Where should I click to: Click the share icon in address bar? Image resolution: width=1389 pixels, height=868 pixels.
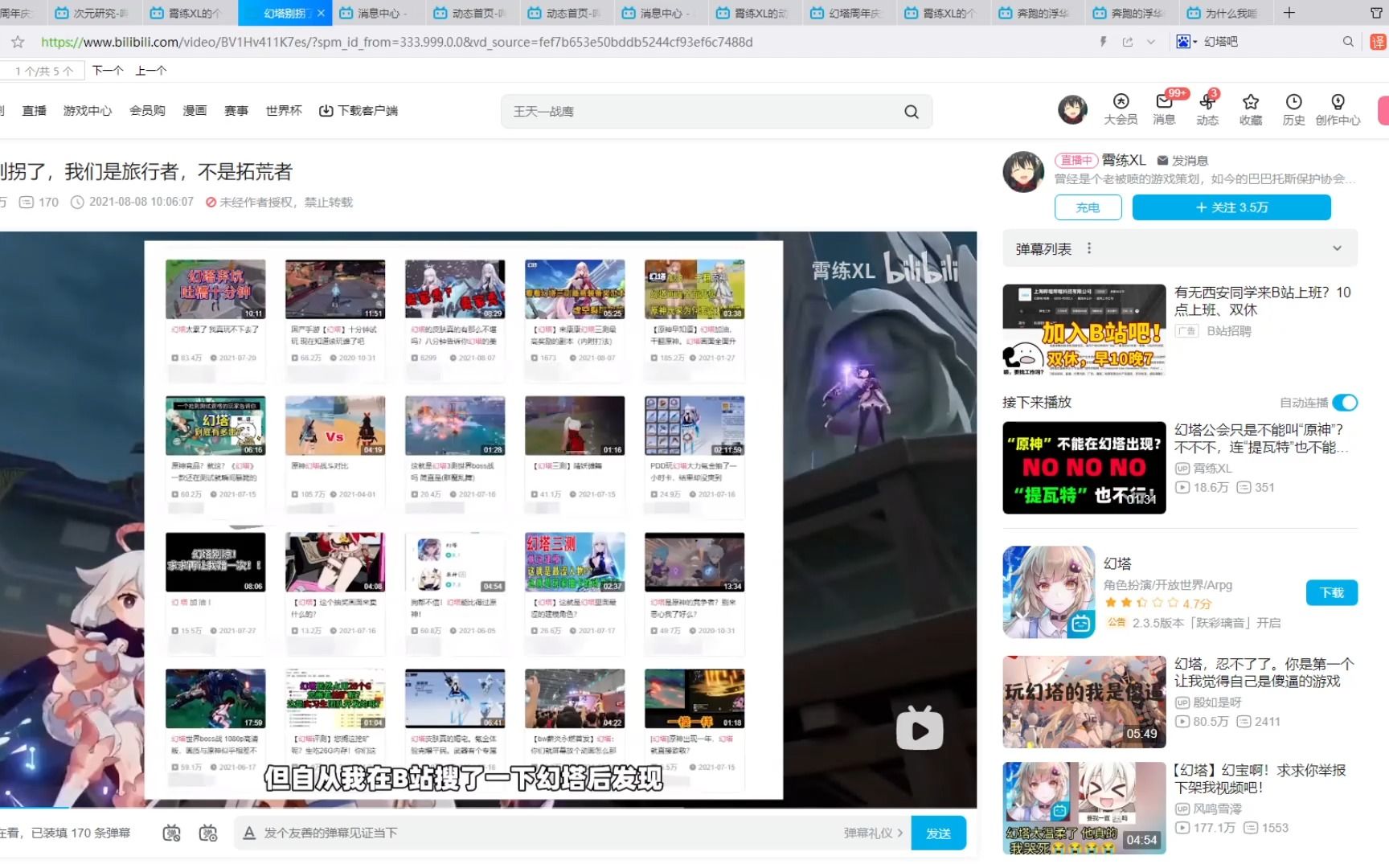pos(1128,42)
